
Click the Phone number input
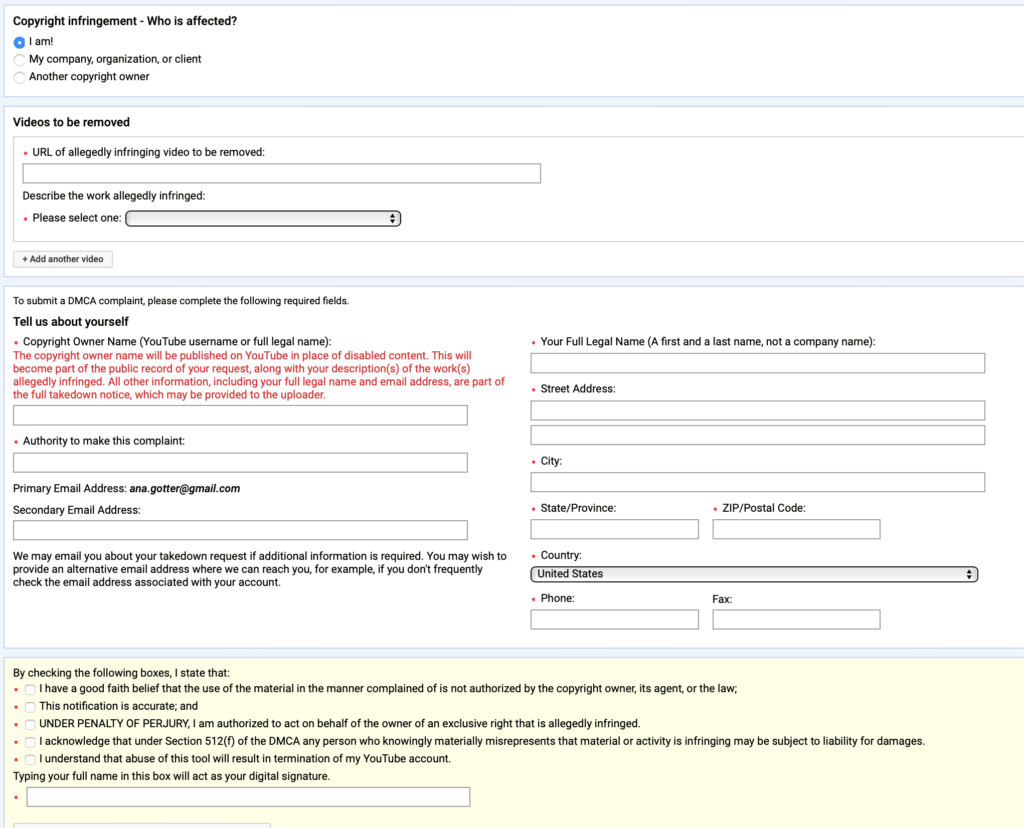(614, 620)
